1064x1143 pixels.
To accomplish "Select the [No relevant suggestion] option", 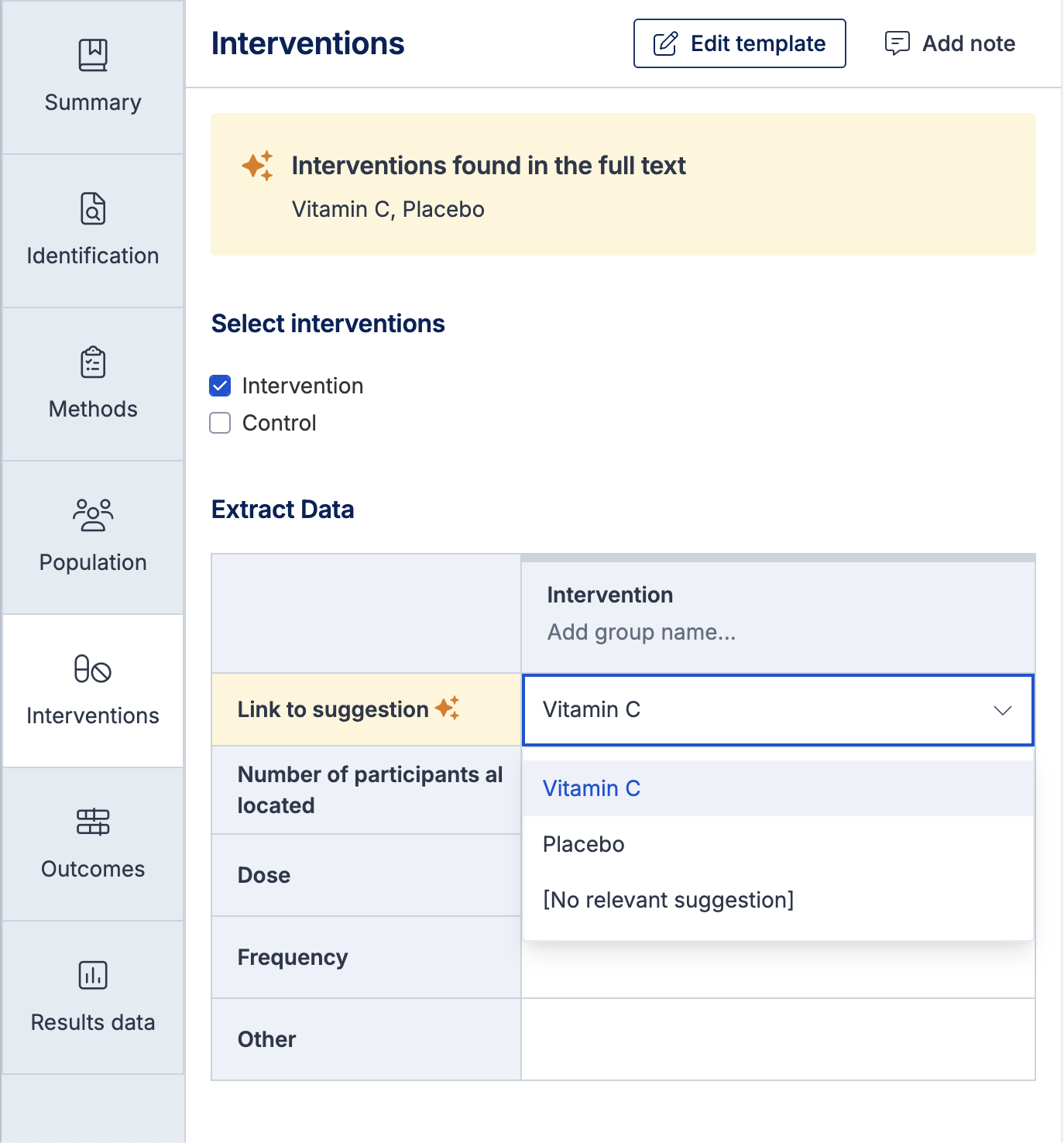I will (x=668, y=900).
